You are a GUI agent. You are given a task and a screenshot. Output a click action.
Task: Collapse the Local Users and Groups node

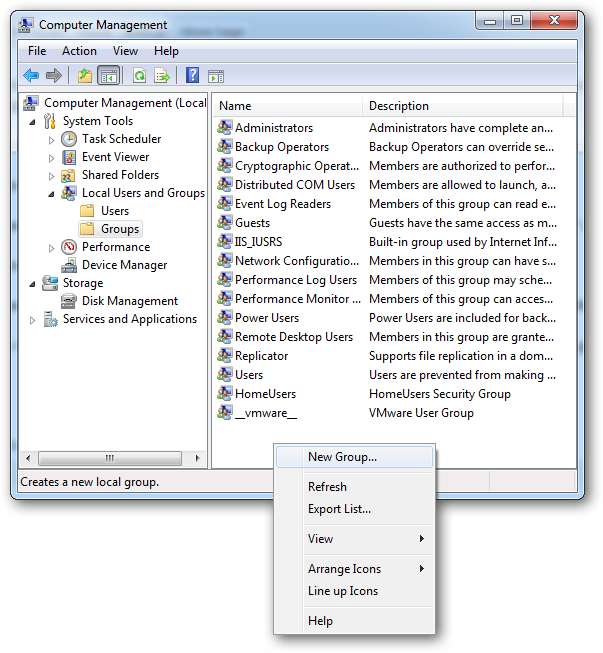coord(51,194)
